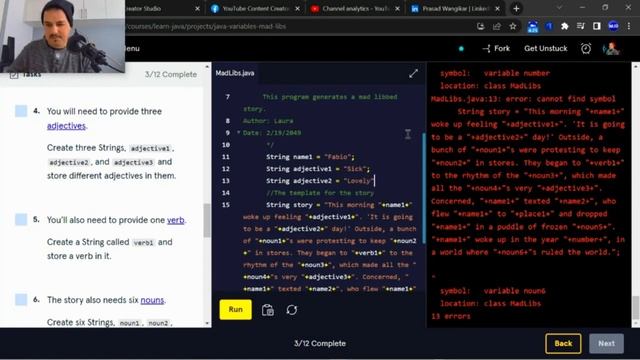Click the '3/12 Complete' bottom progress text
This screenshot has height=360, width=640.
pos(320,343)
